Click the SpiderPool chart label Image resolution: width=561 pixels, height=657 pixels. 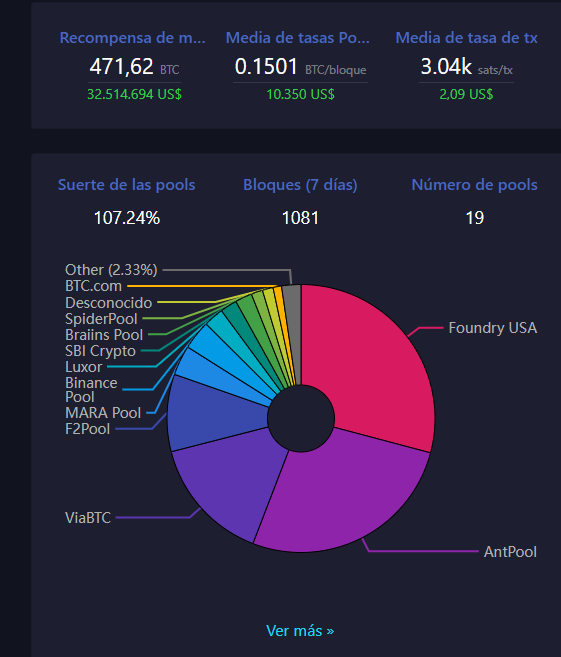click(101, 319)
